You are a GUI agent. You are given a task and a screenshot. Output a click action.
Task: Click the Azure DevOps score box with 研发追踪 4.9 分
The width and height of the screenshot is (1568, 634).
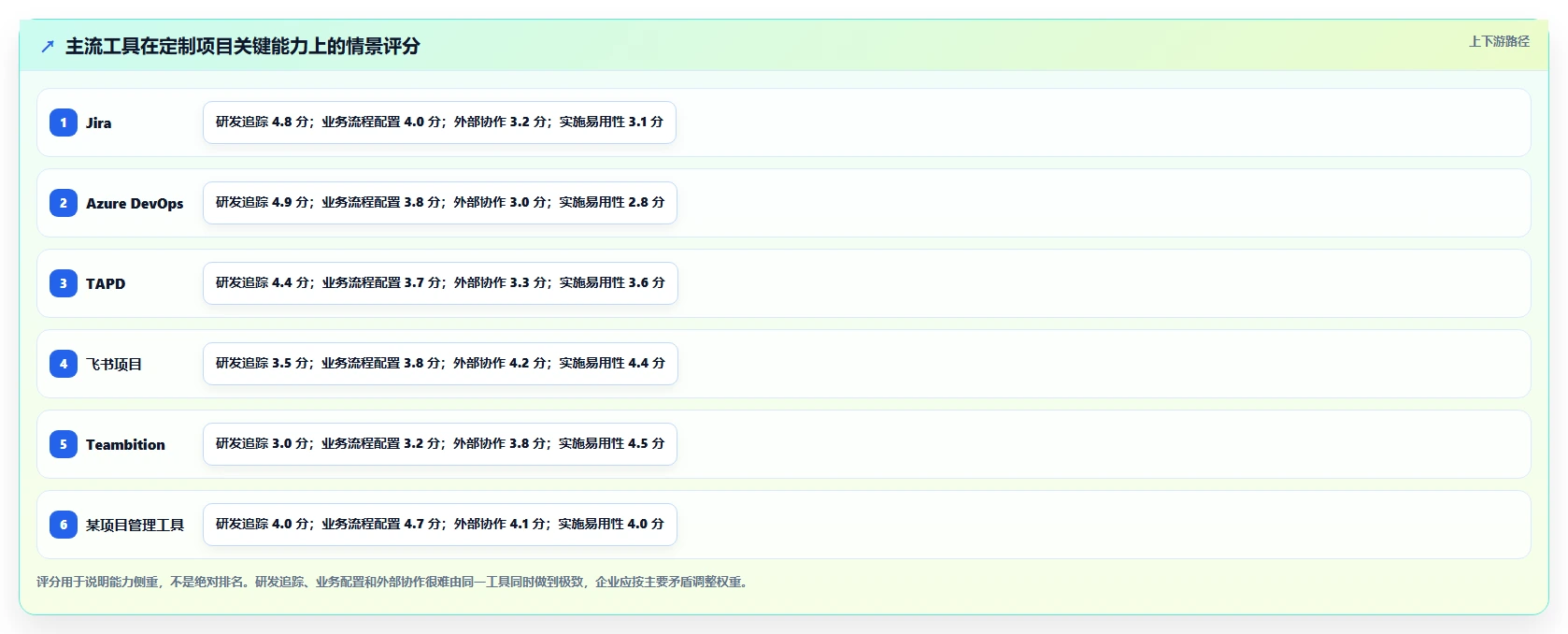440,203
